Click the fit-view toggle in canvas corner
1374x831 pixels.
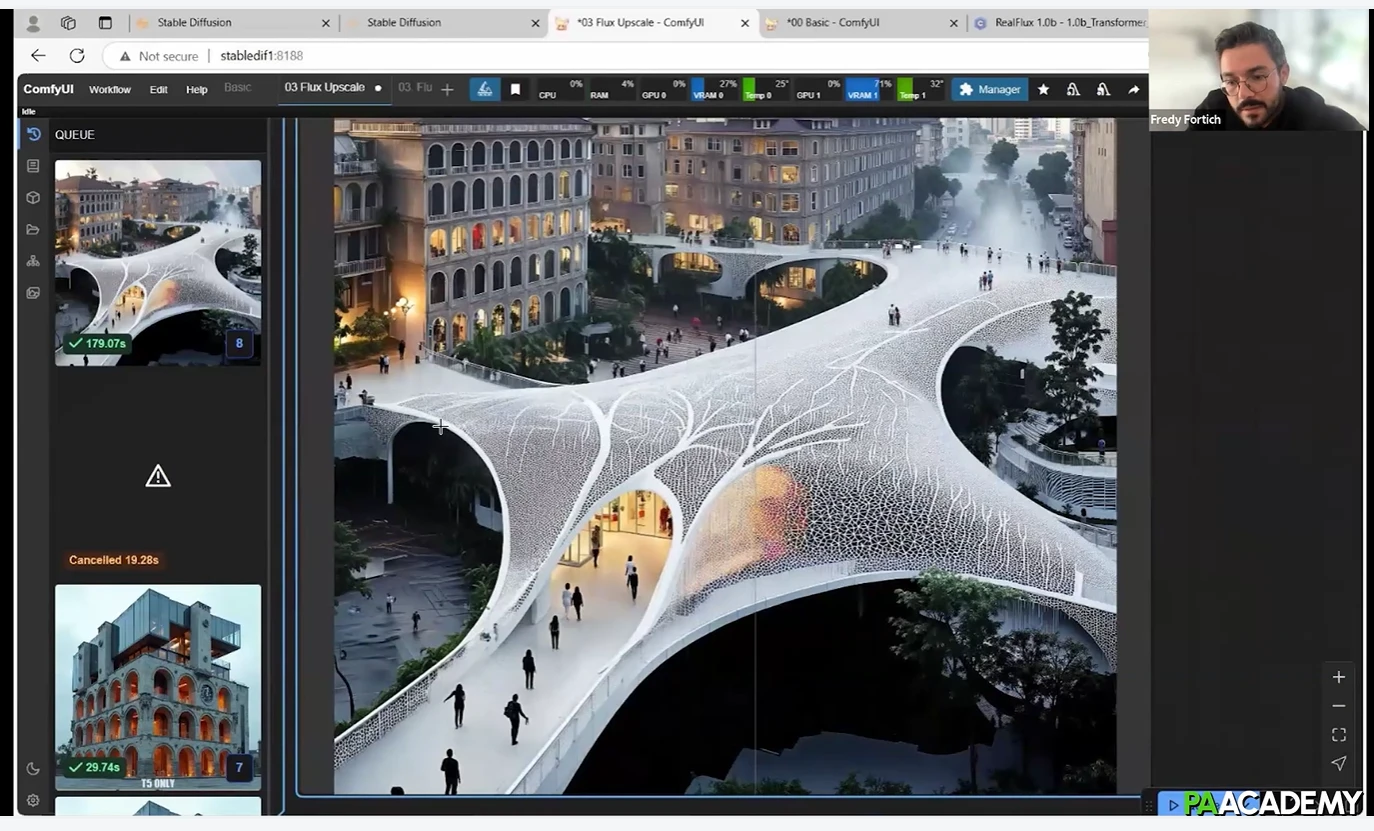(x=1338, y=734)
